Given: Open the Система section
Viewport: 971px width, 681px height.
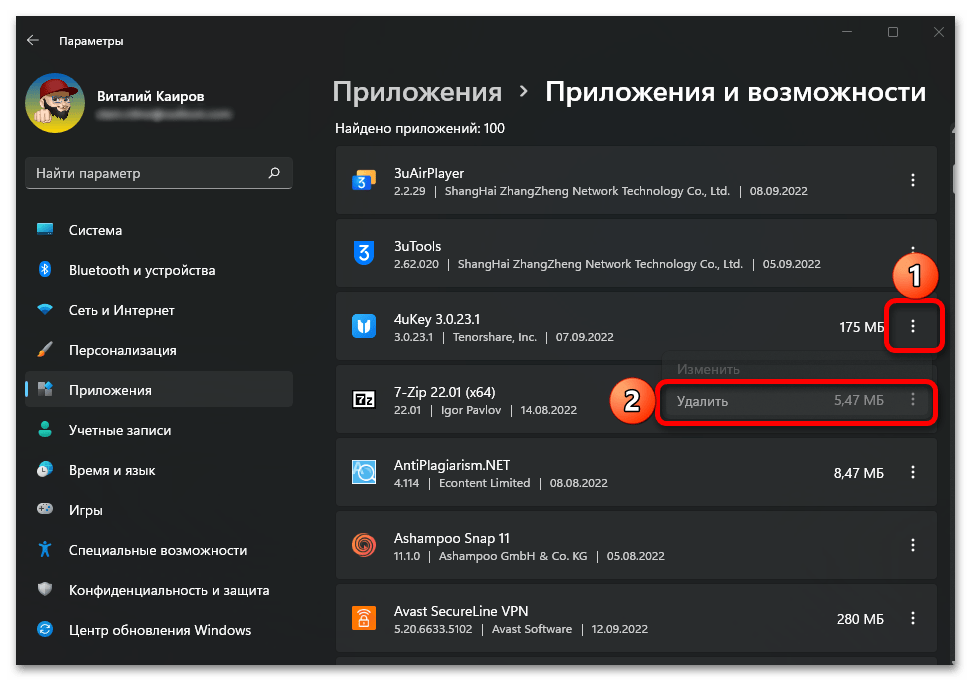Looking at the screenshot, I should pyautogui.click(x=159, y=230).
